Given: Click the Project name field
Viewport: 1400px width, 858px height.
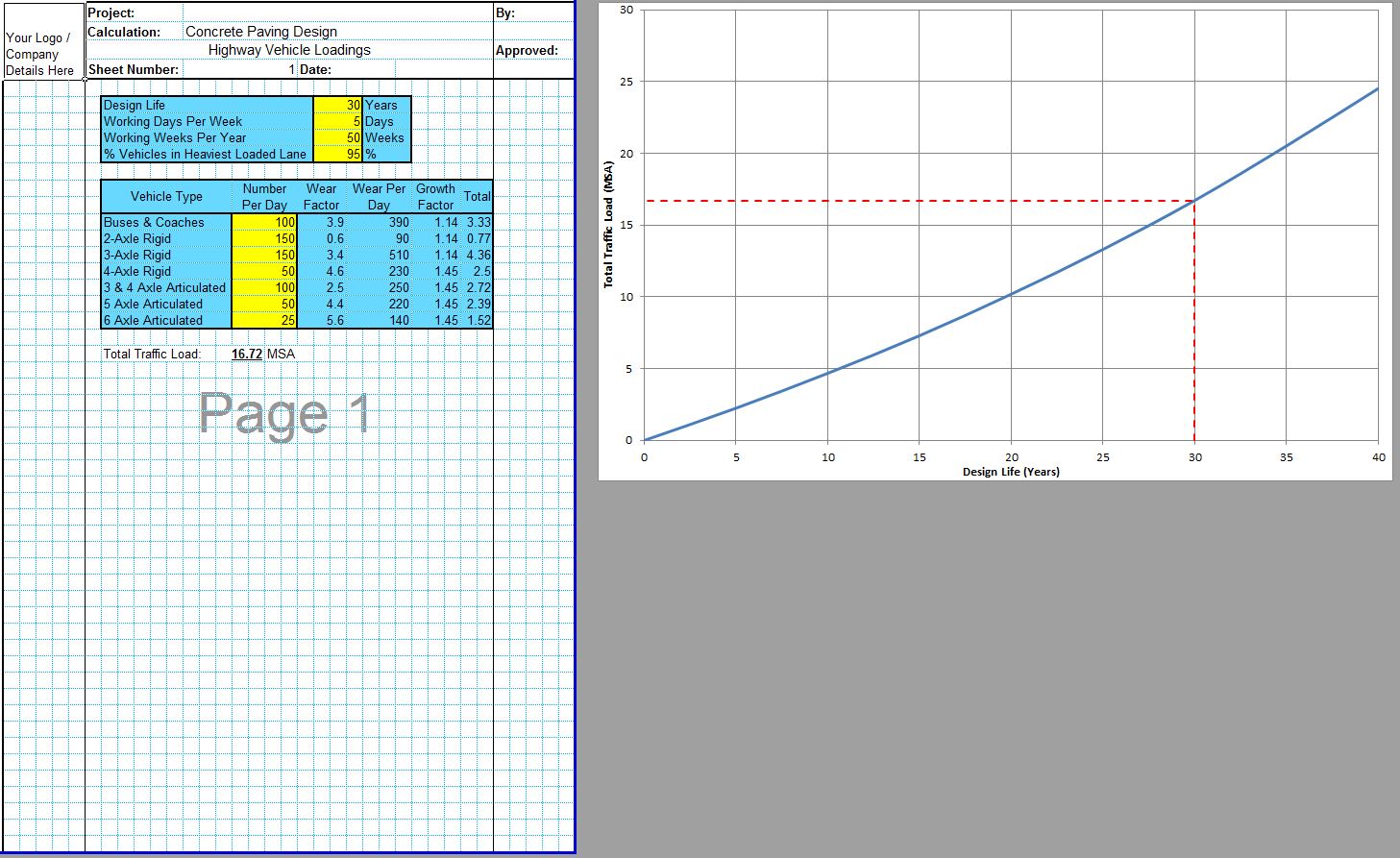Looking at the screenshot, I should [288, 12].
